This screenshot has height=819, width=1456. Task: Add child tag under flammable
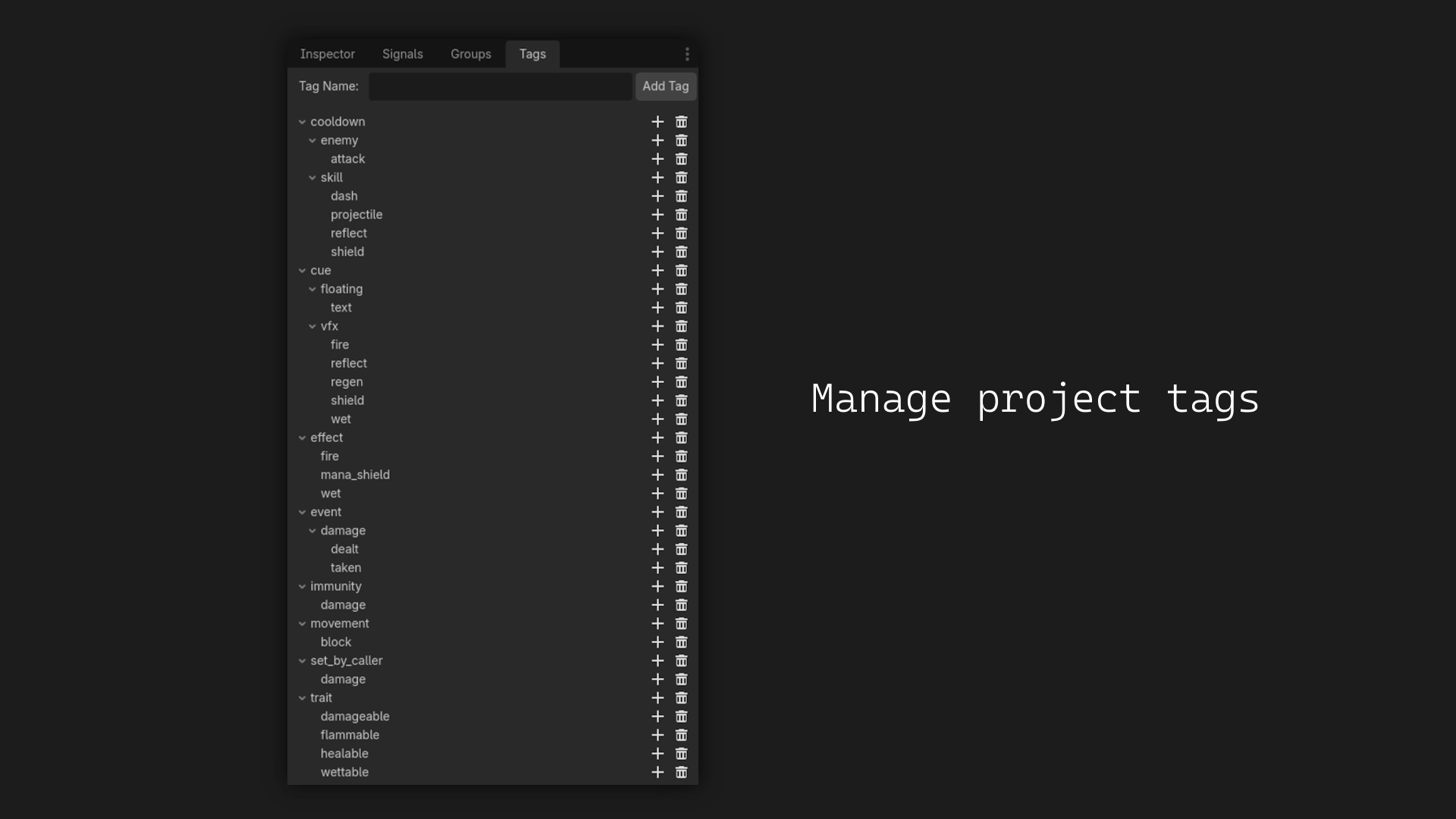click(657, 735)
